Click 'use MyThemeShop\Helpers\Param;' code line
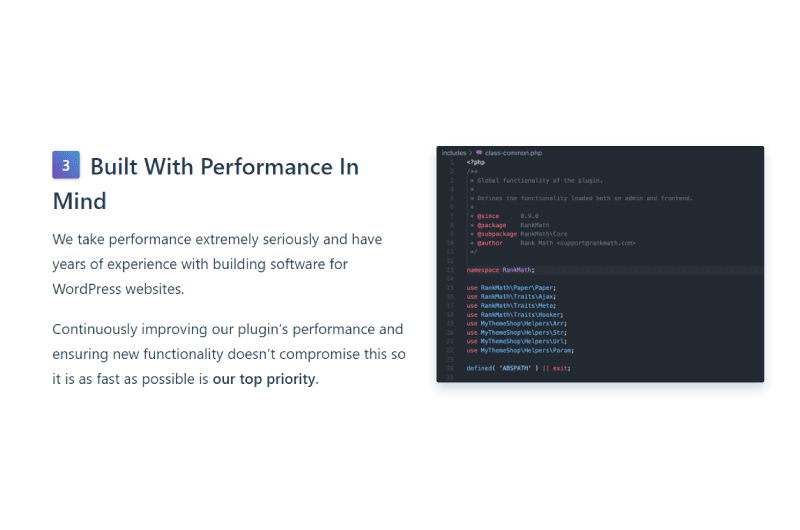Viewport: 800px width, 530px height. pyautogui.click(x=520, y=350)
